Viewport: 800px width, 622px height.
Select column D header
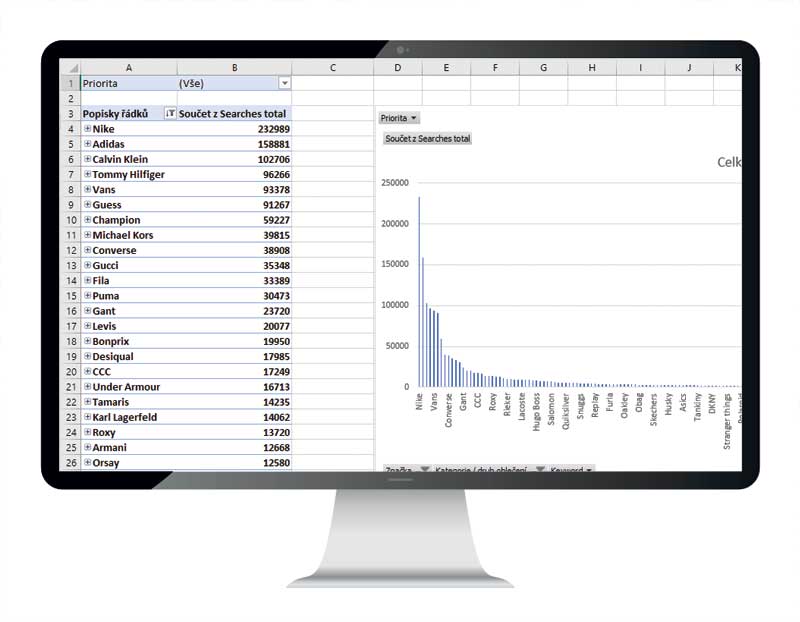[398, 67]
